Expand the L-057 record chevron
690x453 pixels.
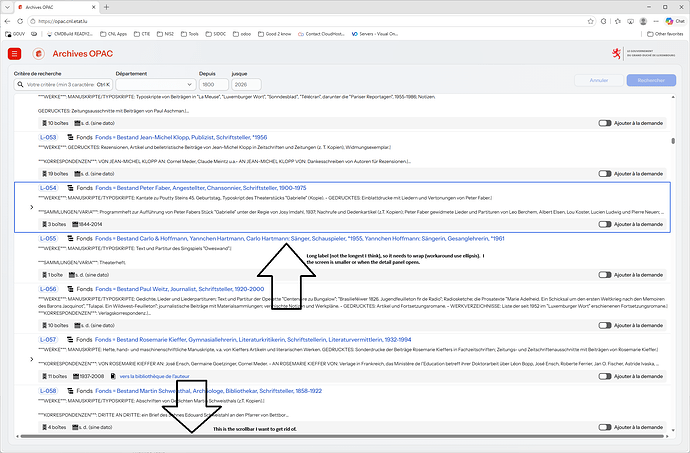pyautogui.click(x=32, y=359)
